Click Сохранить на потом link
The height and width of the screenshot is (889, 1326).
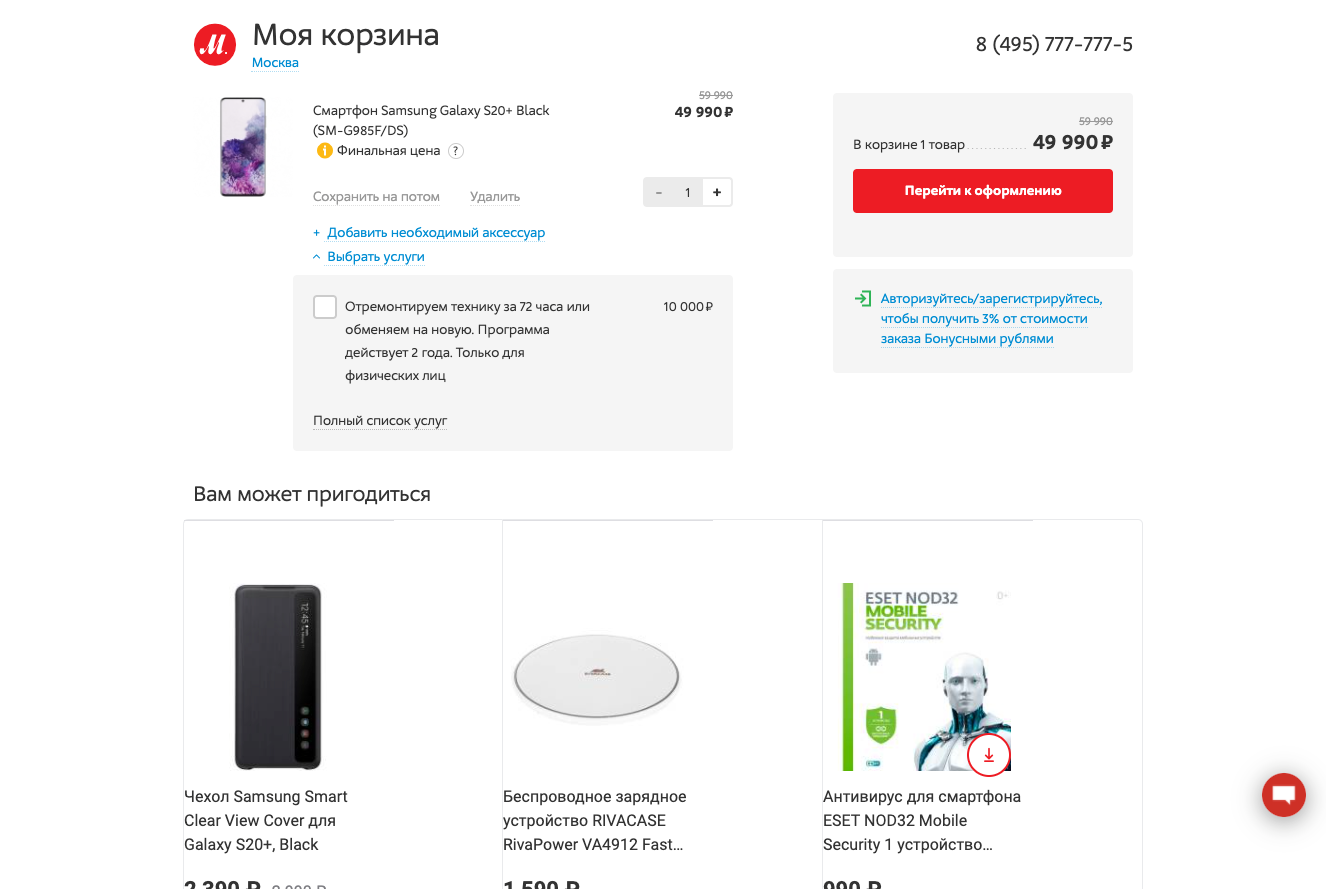pos(376,197)
